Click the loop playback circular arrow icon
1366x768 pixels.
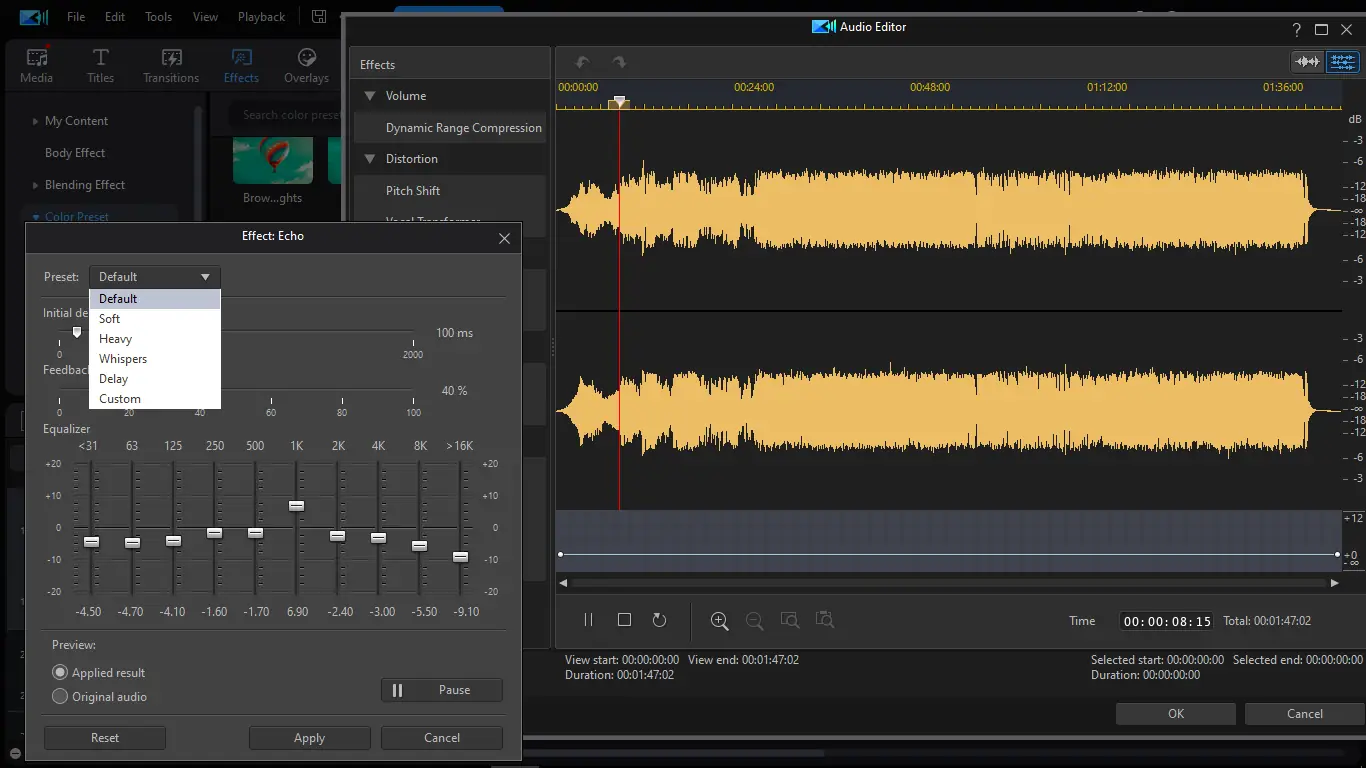(659, 620)
